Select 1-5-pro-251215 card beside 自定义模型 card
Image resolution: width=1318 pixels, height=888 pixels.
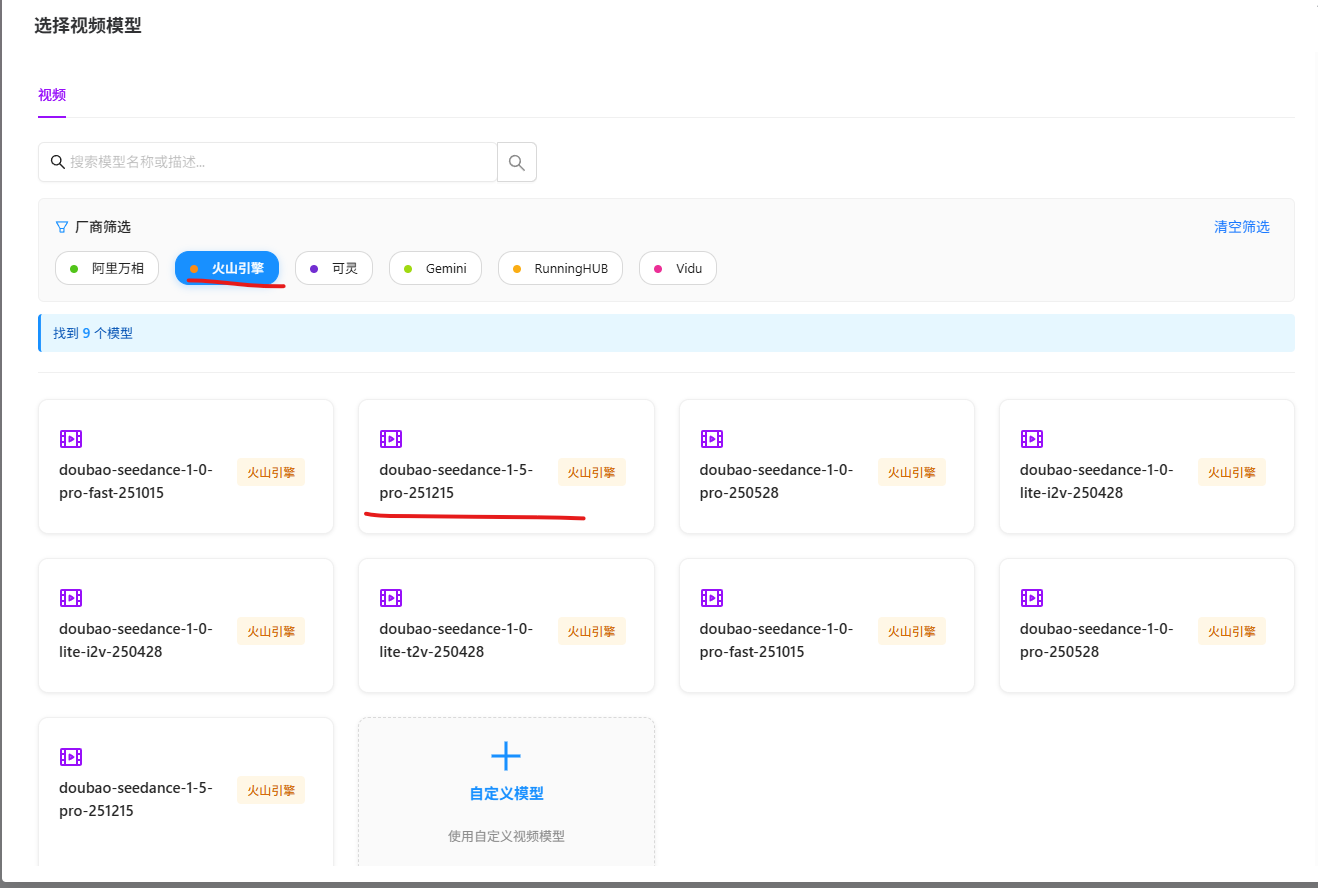(186, 792)
